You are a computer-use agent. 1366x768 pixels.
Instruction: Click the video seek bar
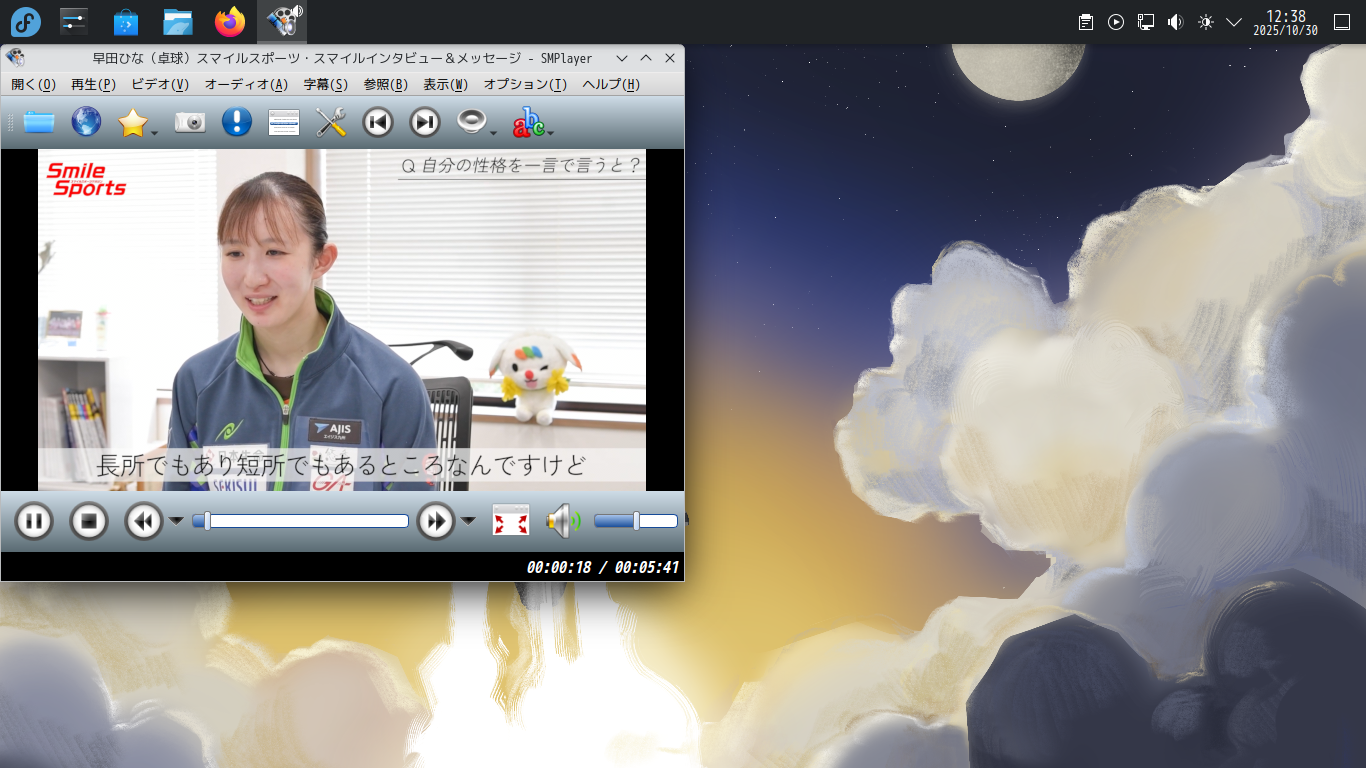[300, 521]
